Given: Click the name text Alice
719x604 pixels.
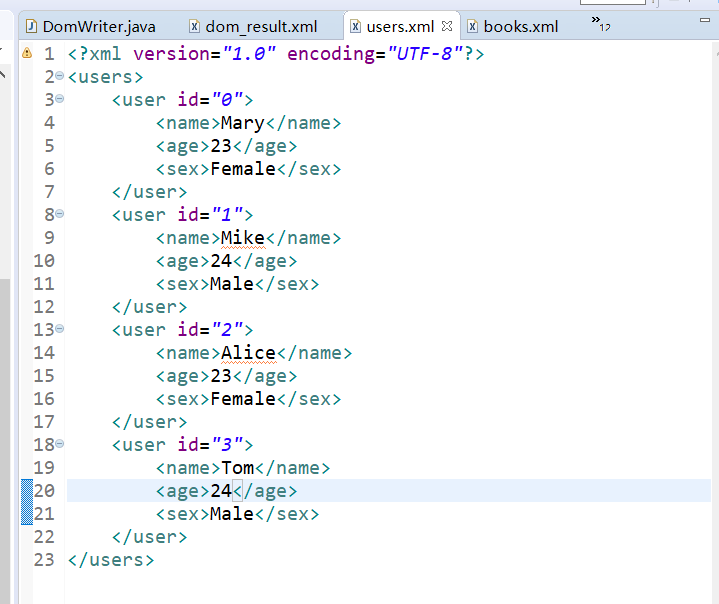Looking at the screenshot, I should point(248,353).
